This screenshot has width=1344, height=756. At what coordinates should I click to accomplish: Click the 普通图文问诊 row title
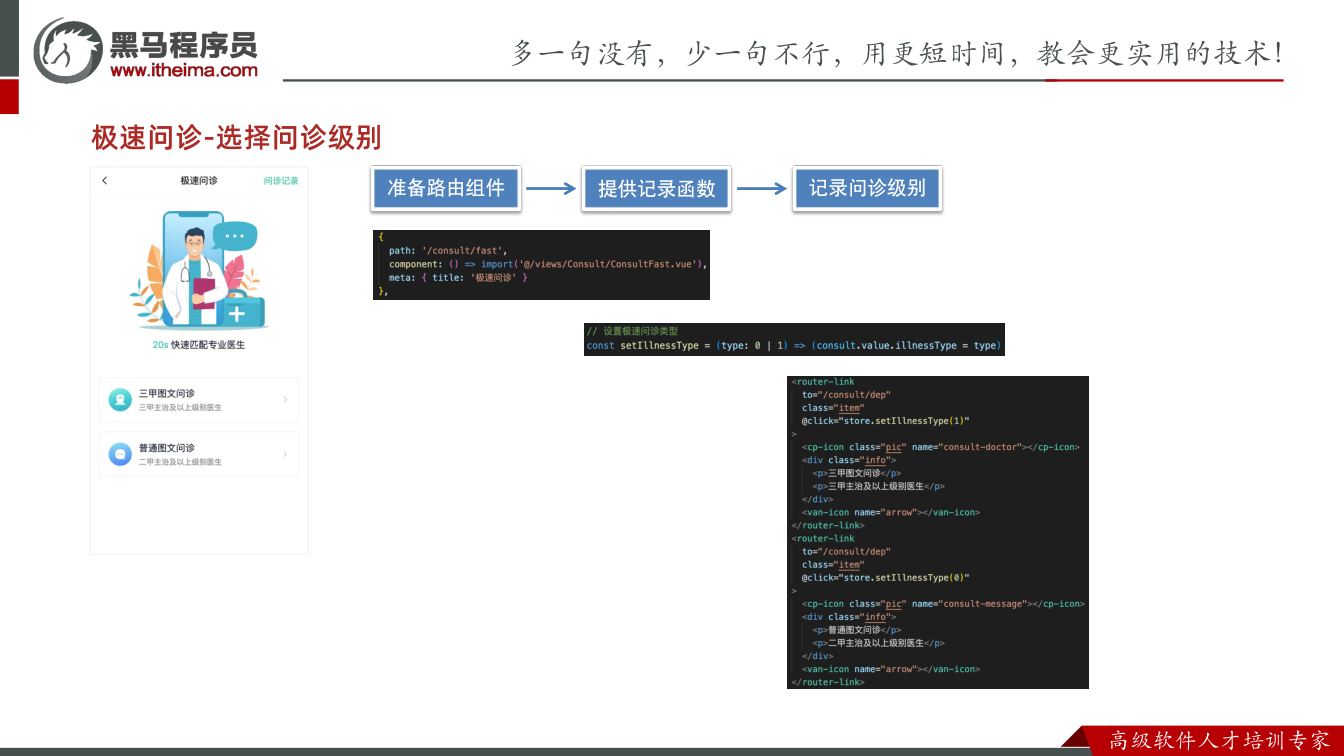tap(167, 448)
